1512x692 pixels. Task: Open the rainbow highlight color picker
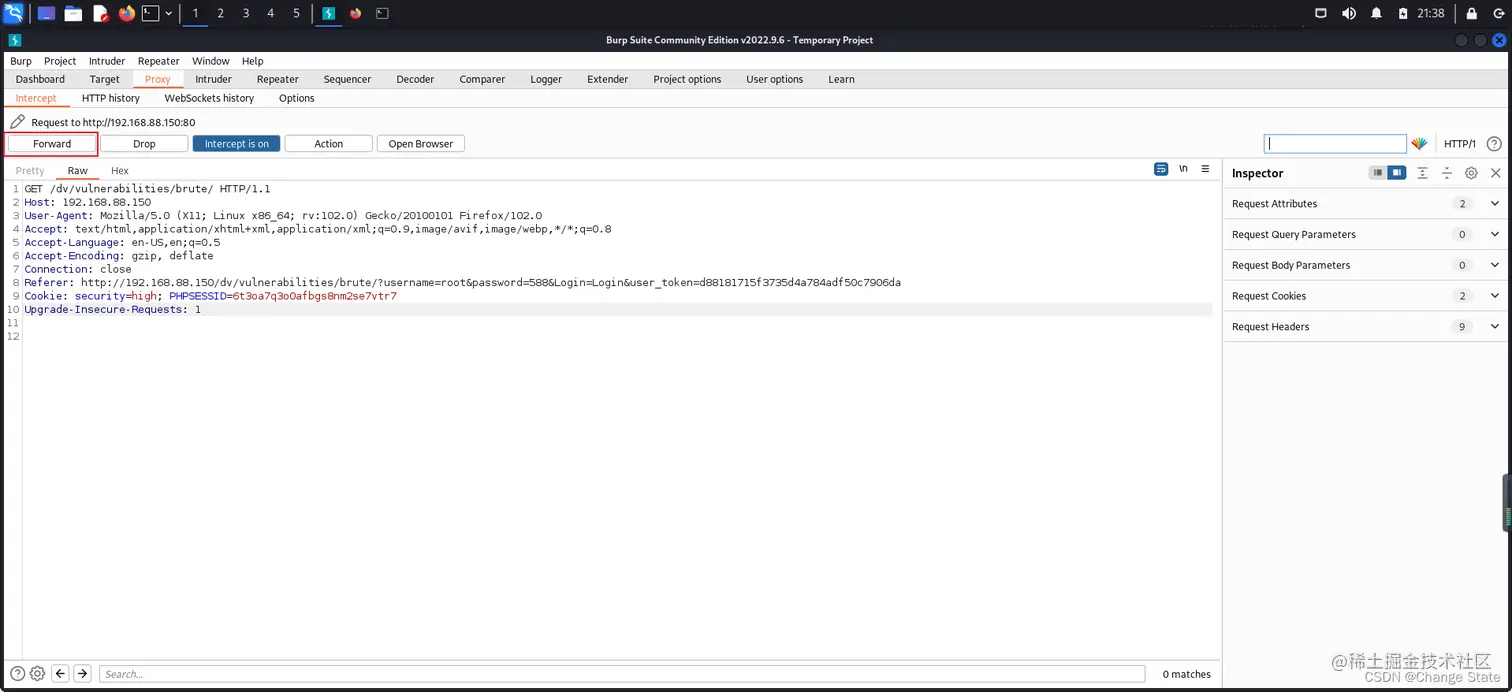coord(1419,144)
